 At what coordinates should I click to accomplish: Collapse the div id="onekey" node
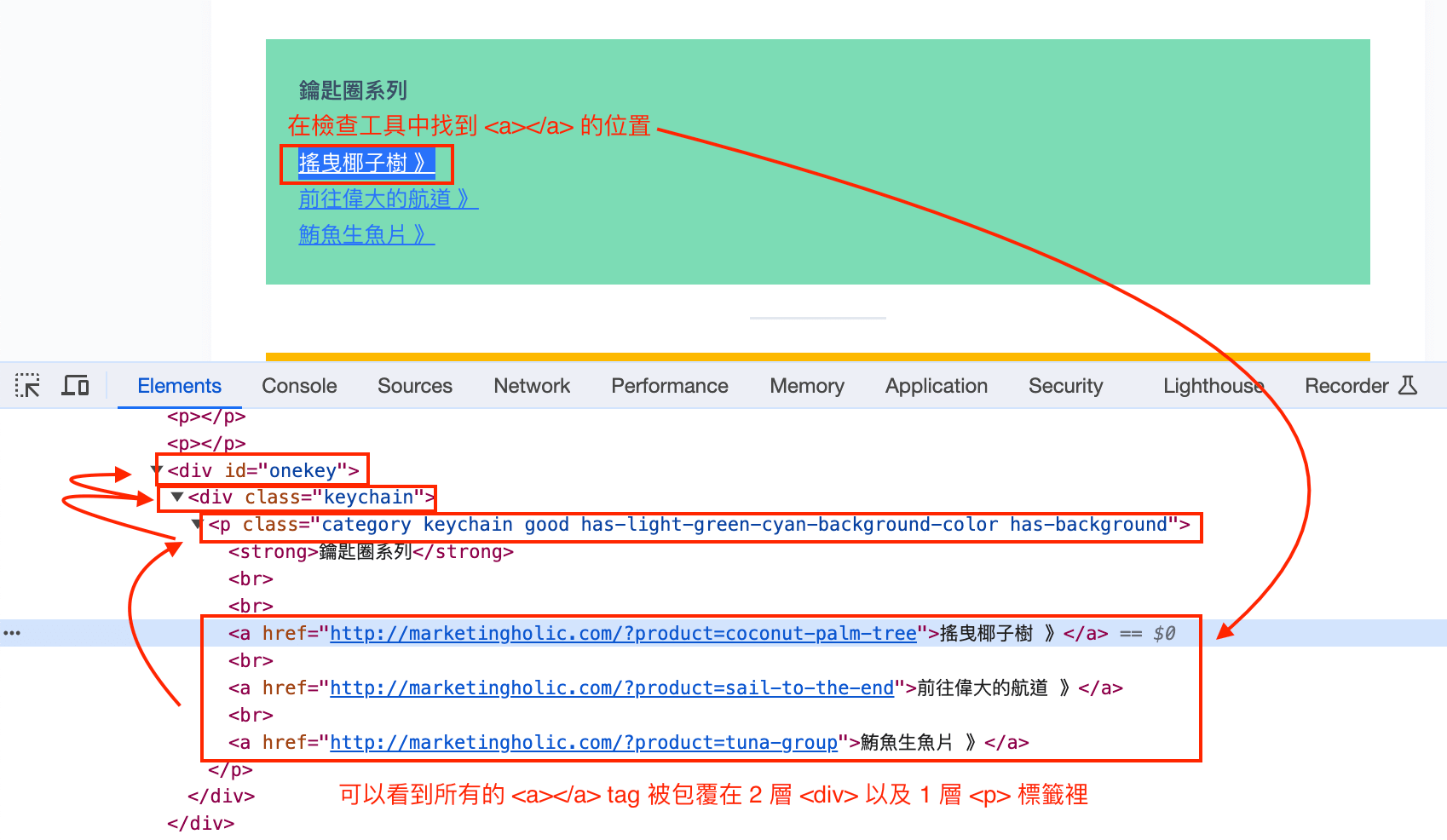pos(157,470)
